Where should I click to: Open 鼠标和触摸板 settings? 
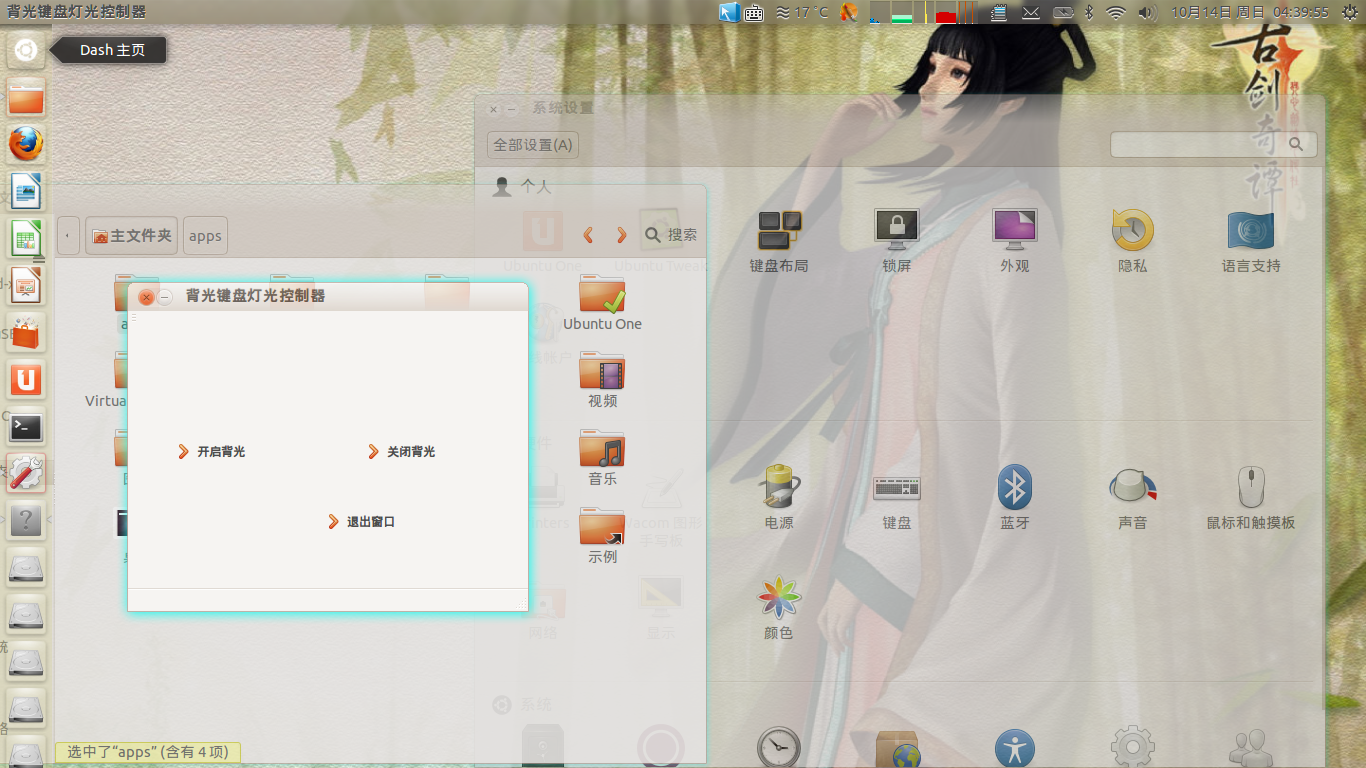1251,498
